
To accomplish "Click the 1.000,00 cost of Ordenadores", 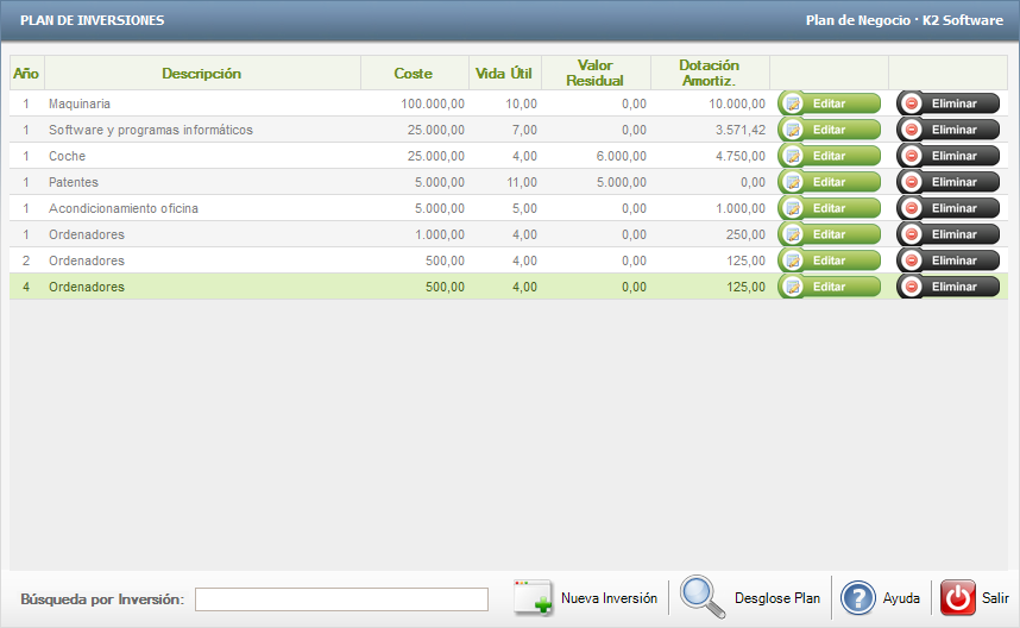I will click(440, 234).
